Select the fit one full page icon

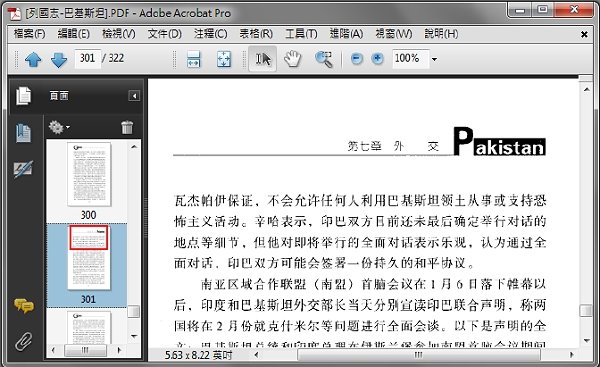(x=224, y=59)
